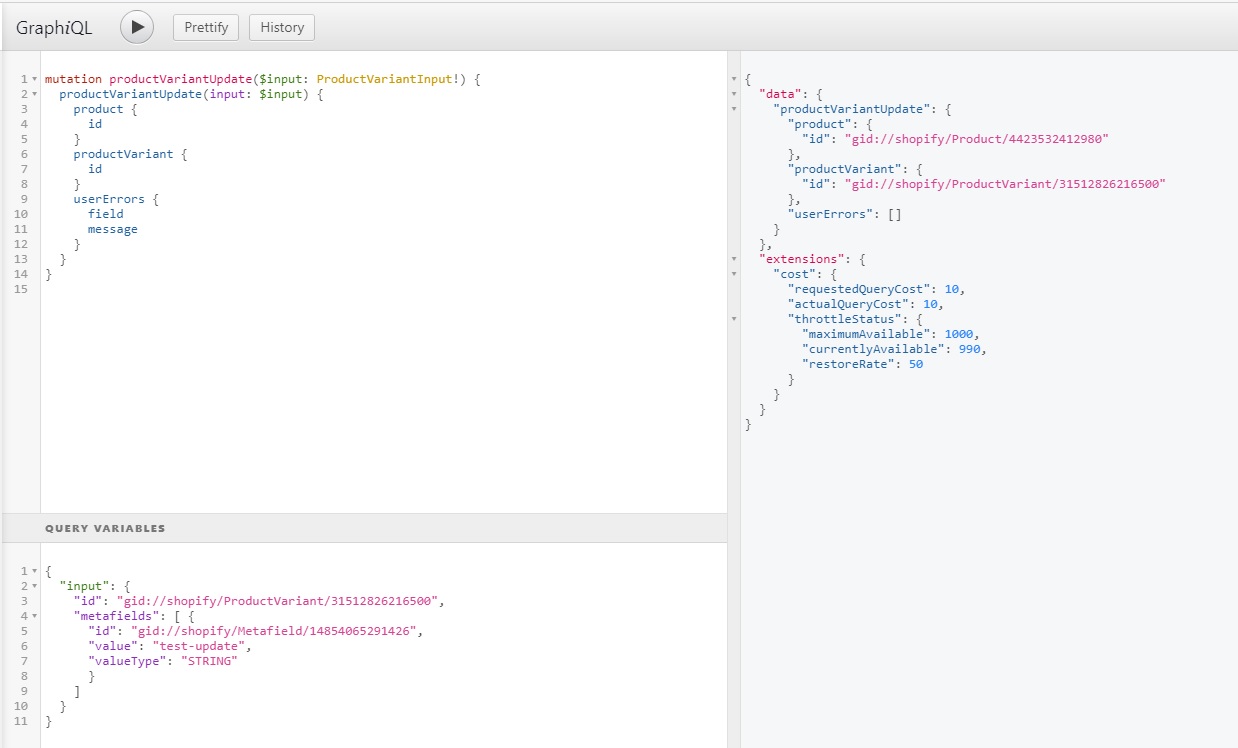Click the Prettify button
This screenshot has width=1238, height=748.
coord(206,27)
